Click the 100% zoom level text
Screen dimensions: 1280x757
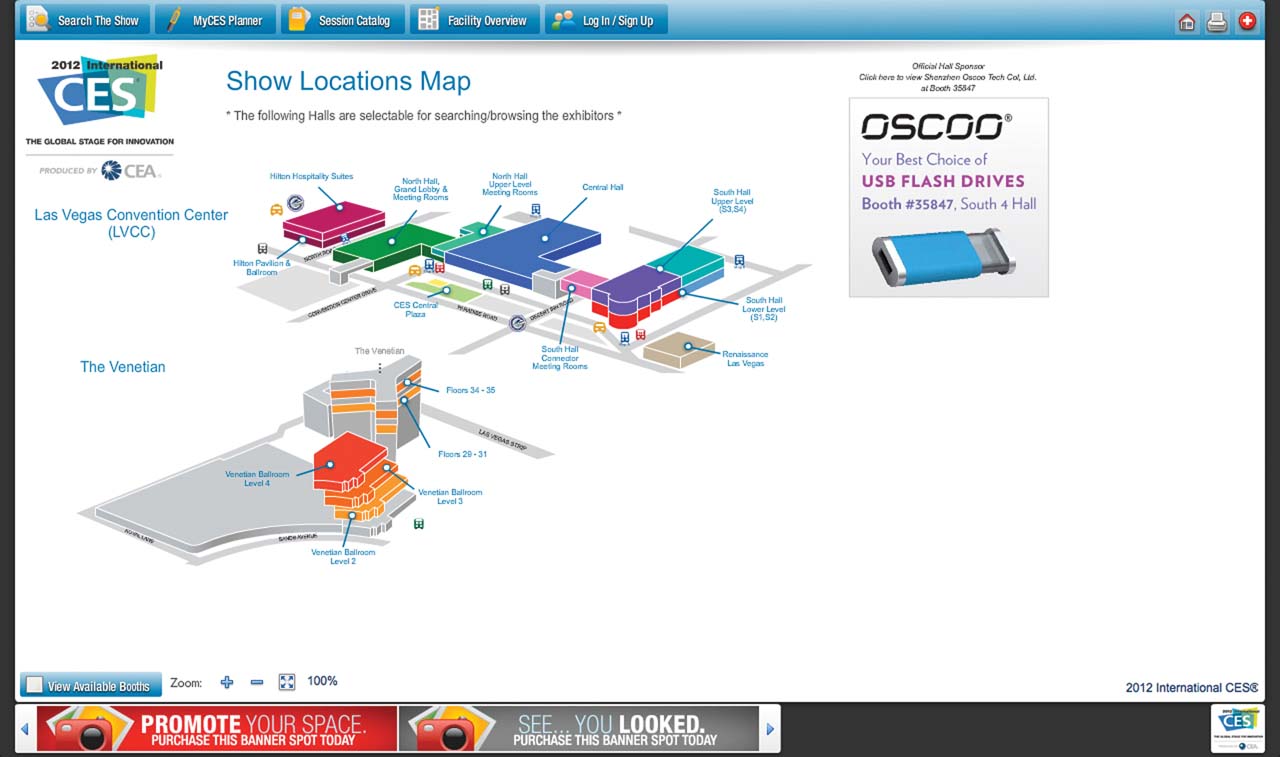pos(322,681)
